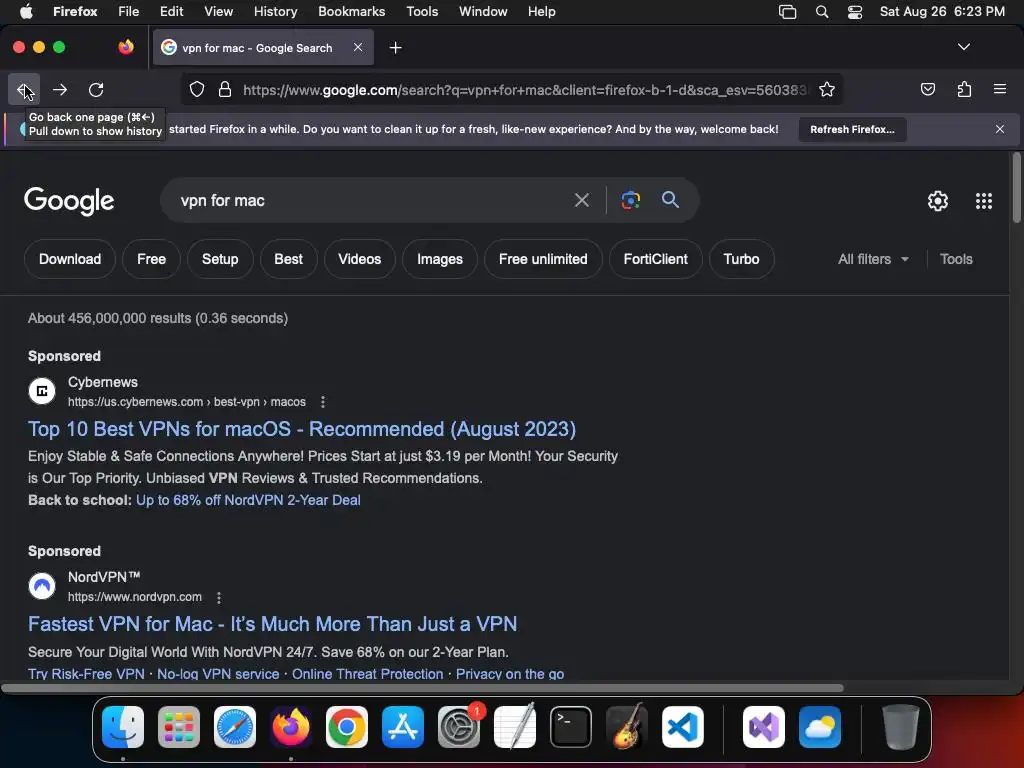Viewport: 1024px width, 768px height.
Task: Open Terminal from the Dock
Action: point(571,726)
